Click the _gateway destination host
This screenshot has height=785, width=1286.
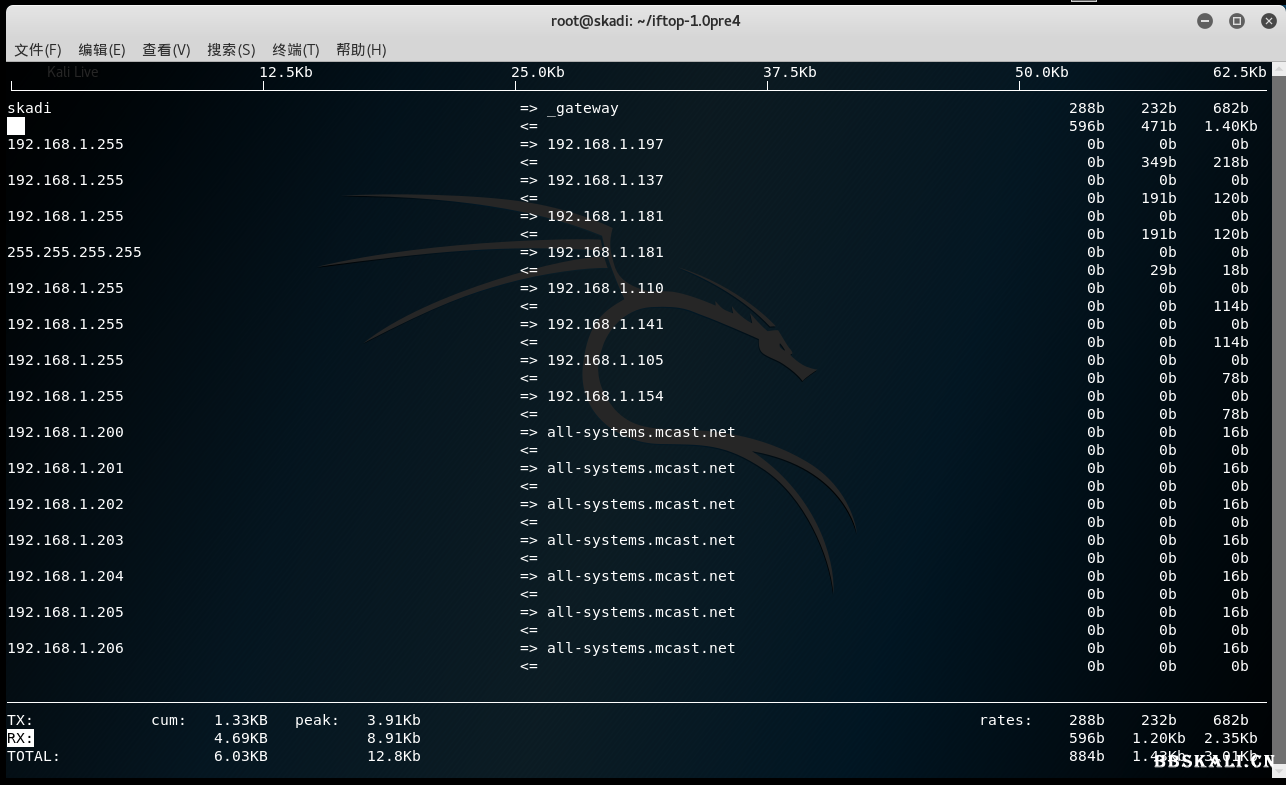pos(583,108)
